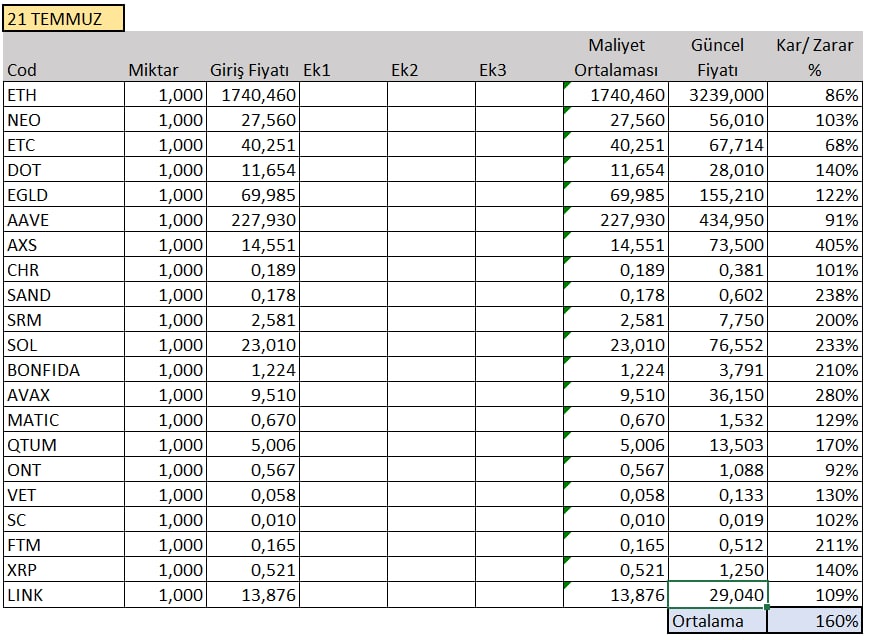Select ETH current price 3239,000
The height and width of the screenshot is (640, 873).
[718, 95]
